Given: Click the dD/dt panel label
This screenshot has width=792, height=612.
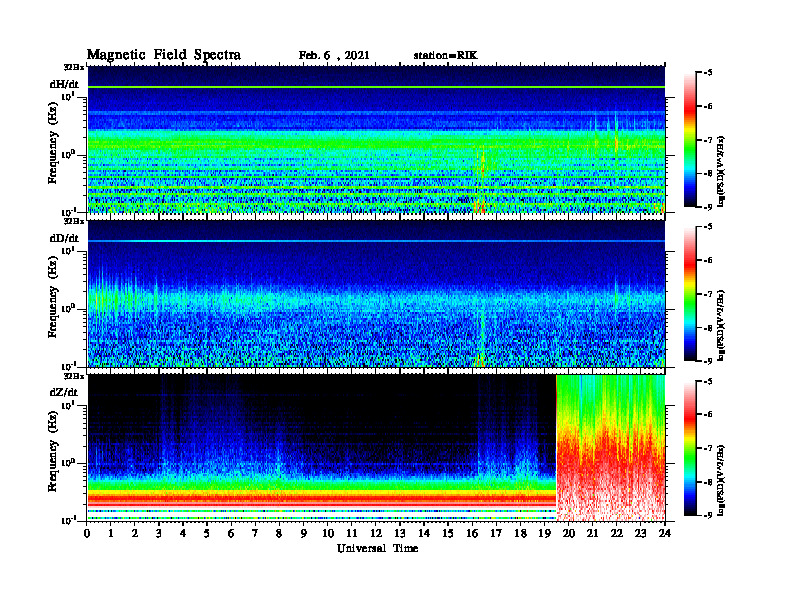Looking at the screenshot, I should coord(64,238).
